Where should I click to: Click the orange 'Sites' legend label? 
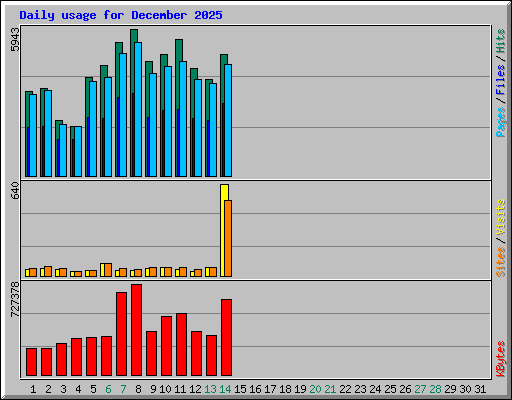500,262
